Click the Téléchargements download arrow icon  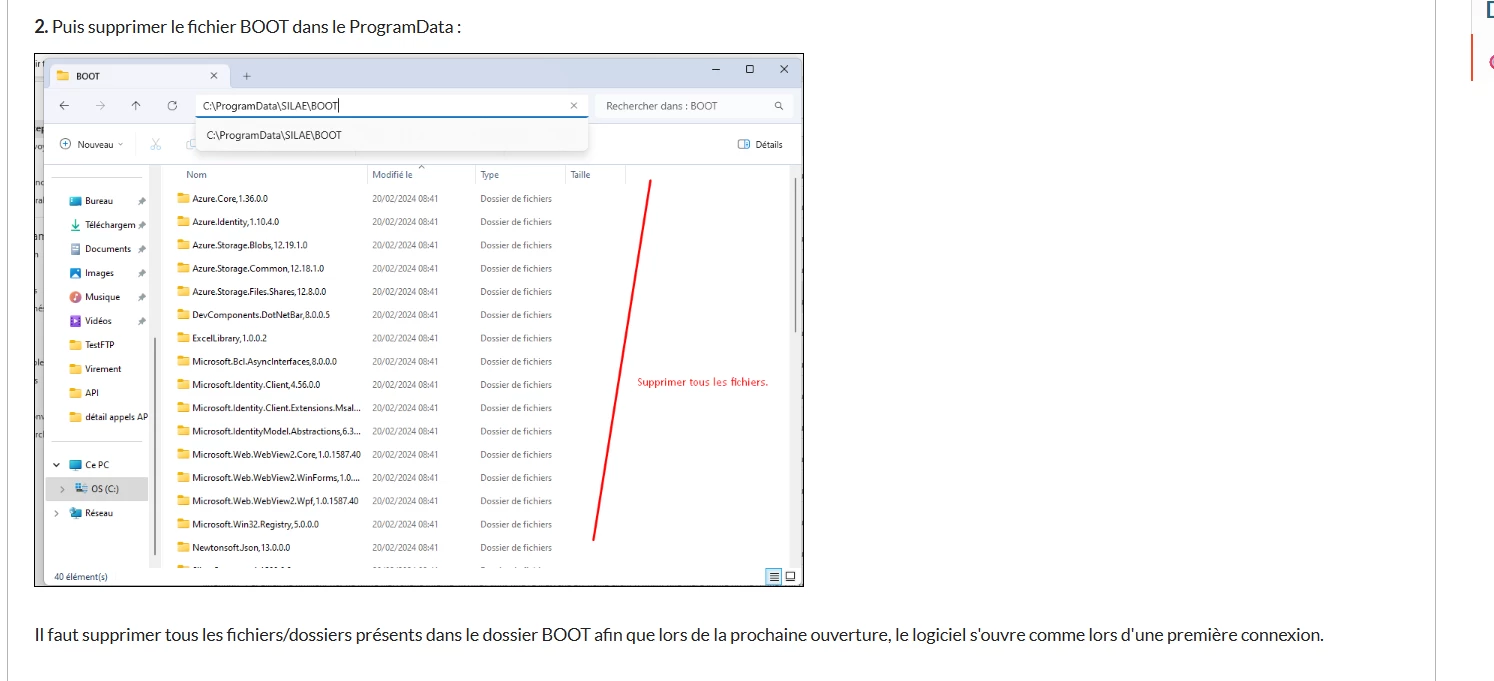75,225
